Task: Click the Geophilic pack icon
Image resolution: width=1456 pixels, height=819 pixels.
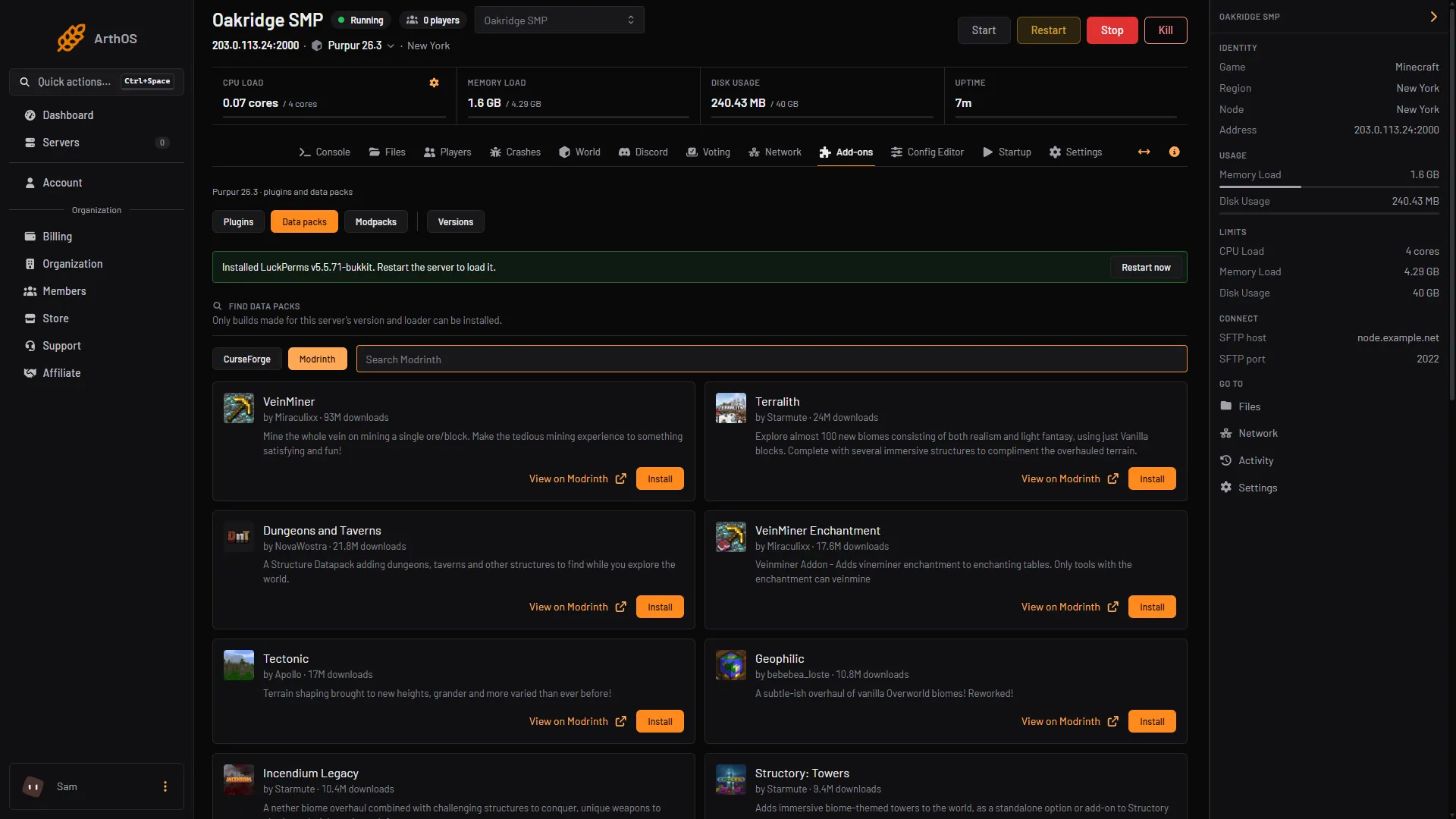Action: pos(731,665)
